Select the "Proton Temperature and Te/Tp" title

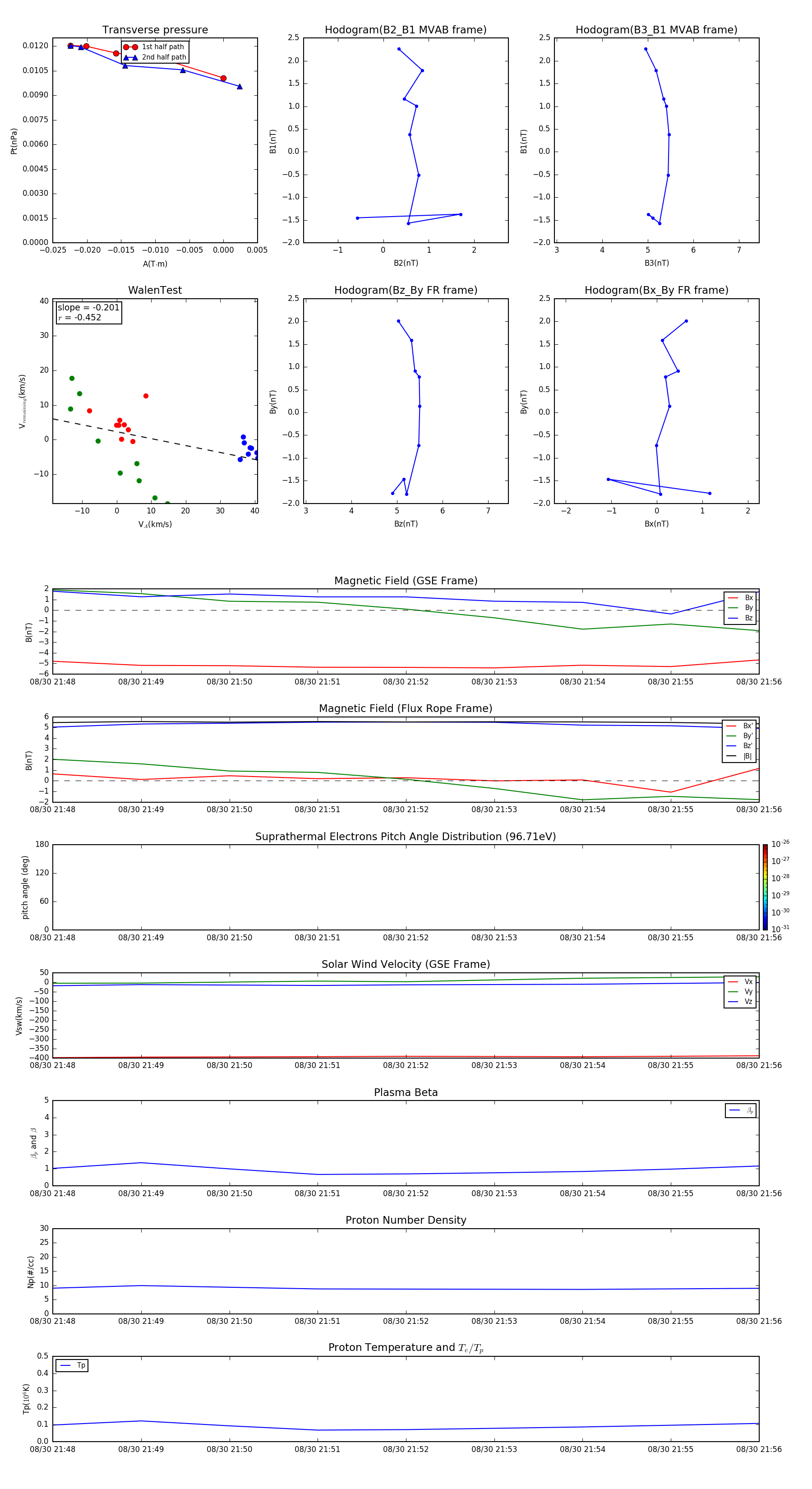tap(406, 1347)
